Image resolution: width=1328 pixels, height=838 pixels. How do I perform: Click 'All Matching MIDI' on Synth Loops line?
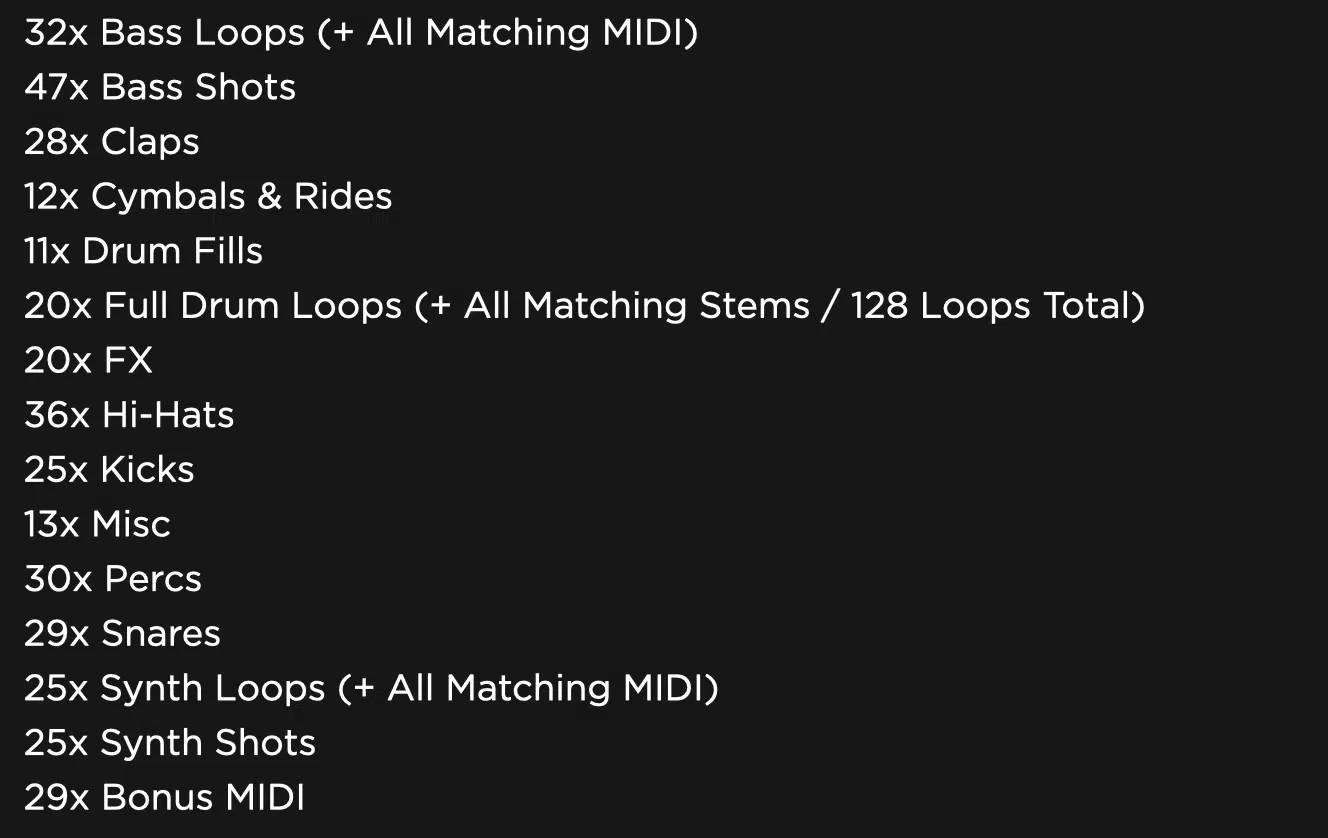[x=546, y=688]
